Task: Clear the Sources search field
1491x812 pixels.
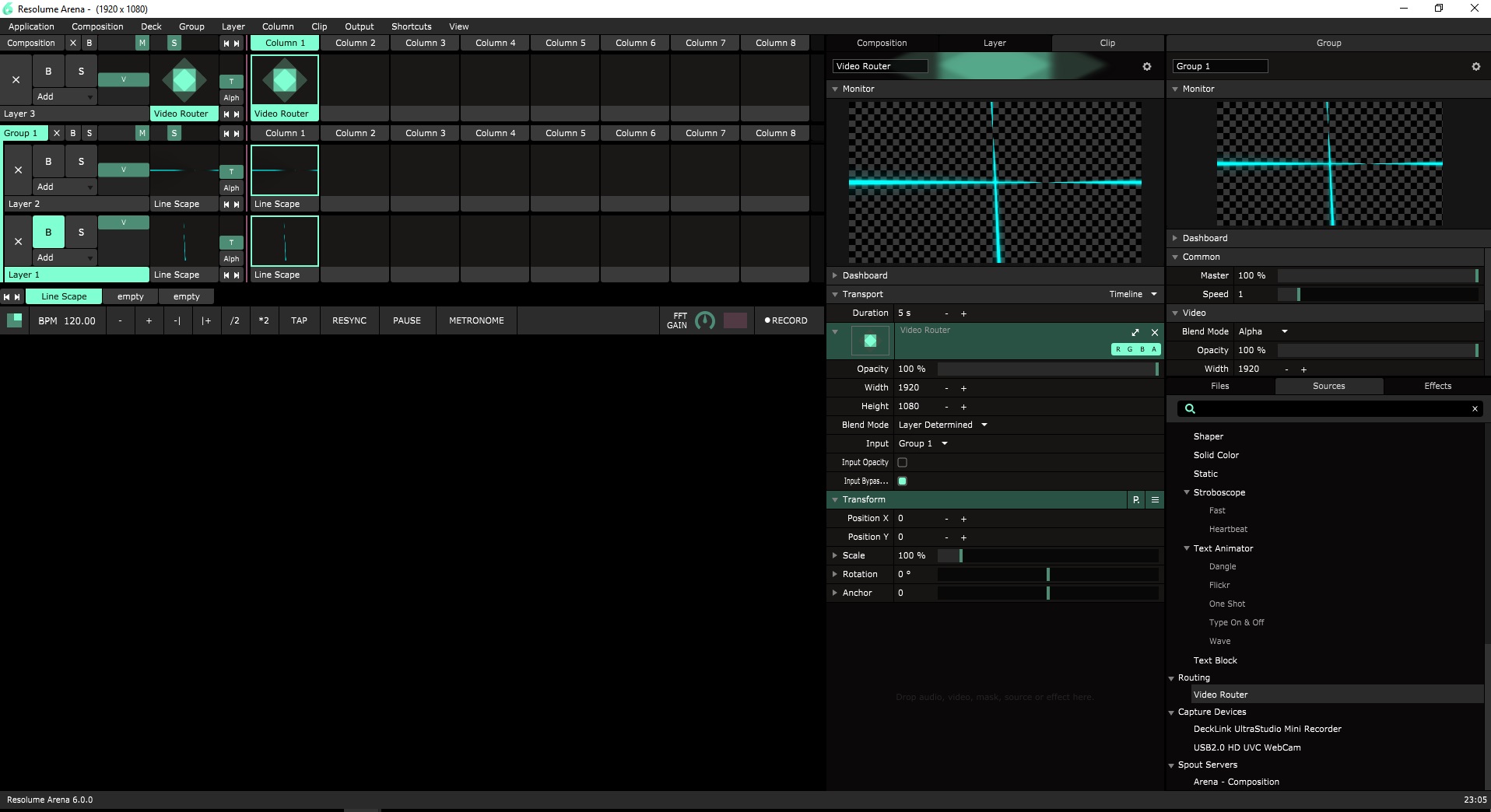Action: pos(1474,409)
